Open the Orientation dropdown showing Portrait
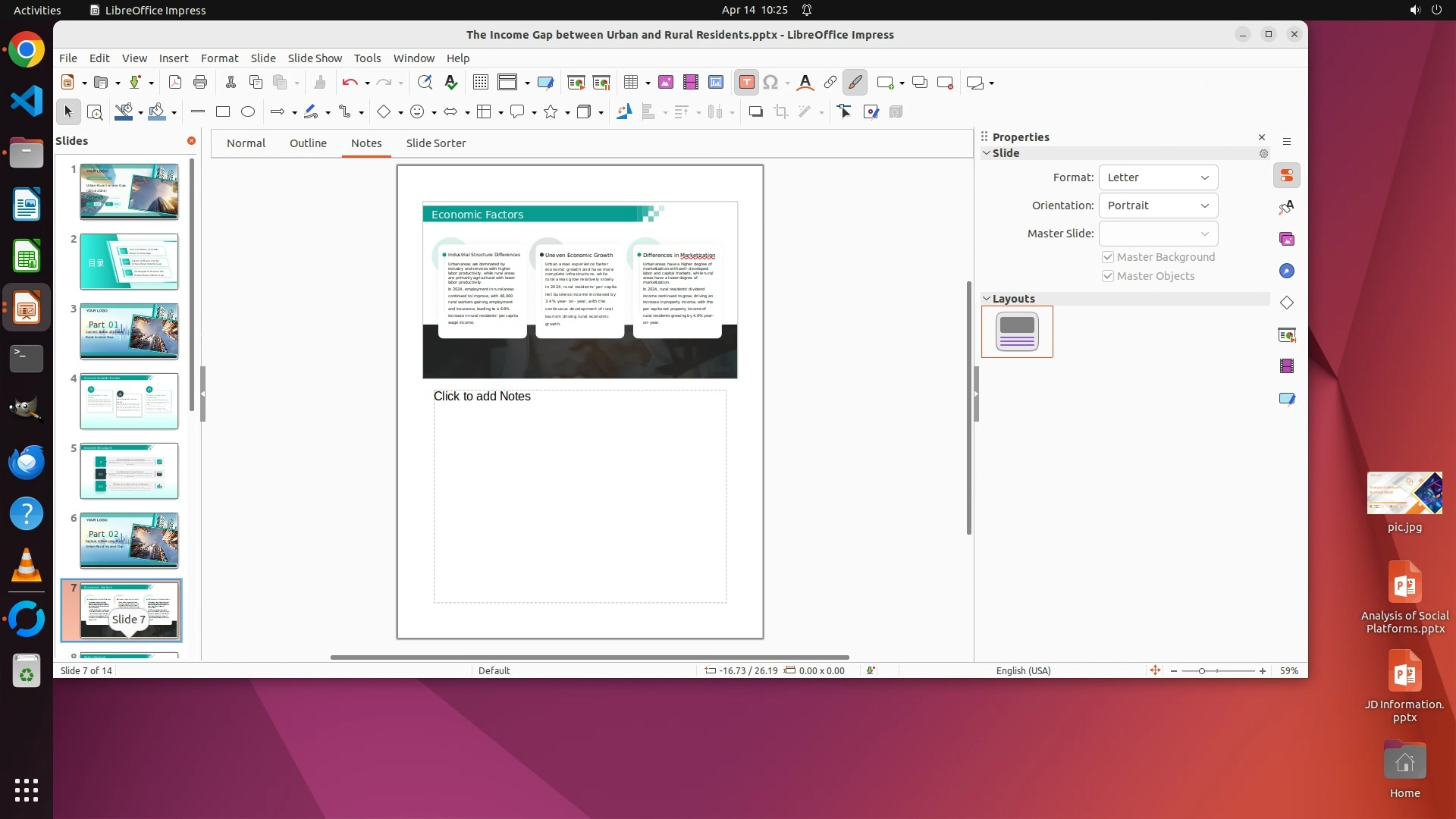The height and width of the screenshot is (819, 1456). pyautogui.click(x=1158, y=206)
